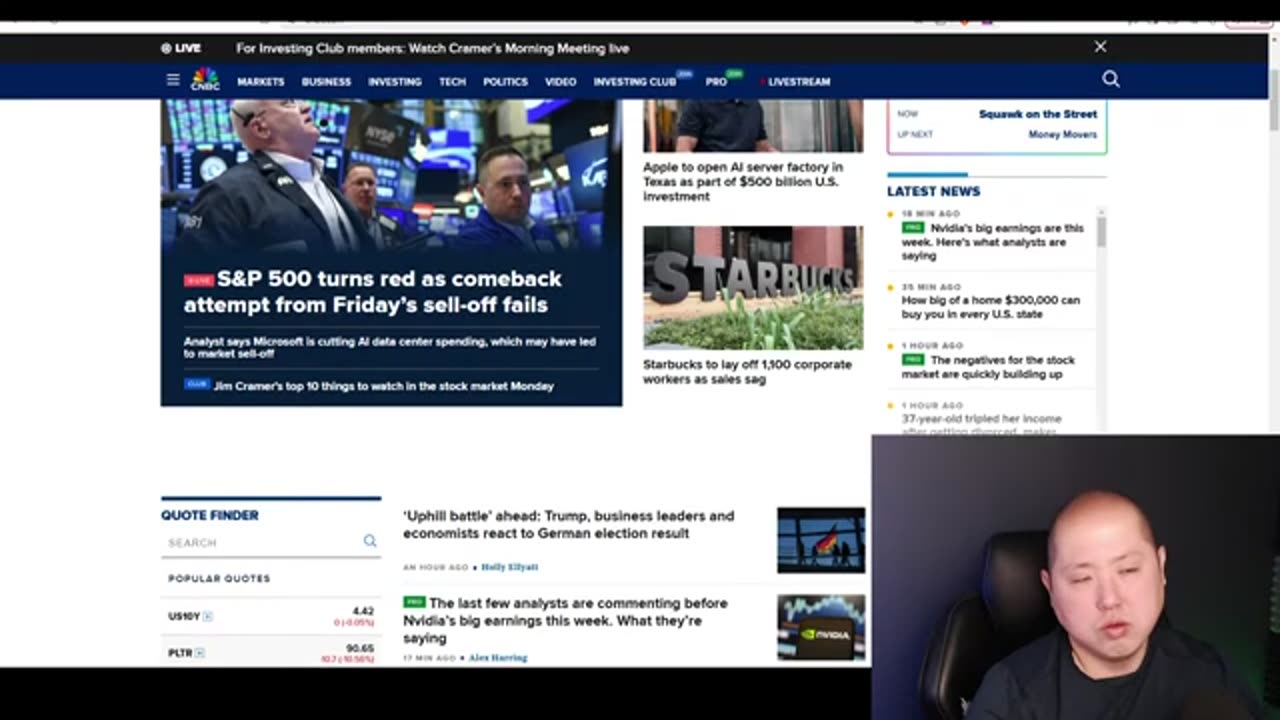Viewport: 1280px width, 720px height.
Task: Open Watch Cramer's Morning Meeting live link
Action: pyautogui.click(x=432, y=48)
